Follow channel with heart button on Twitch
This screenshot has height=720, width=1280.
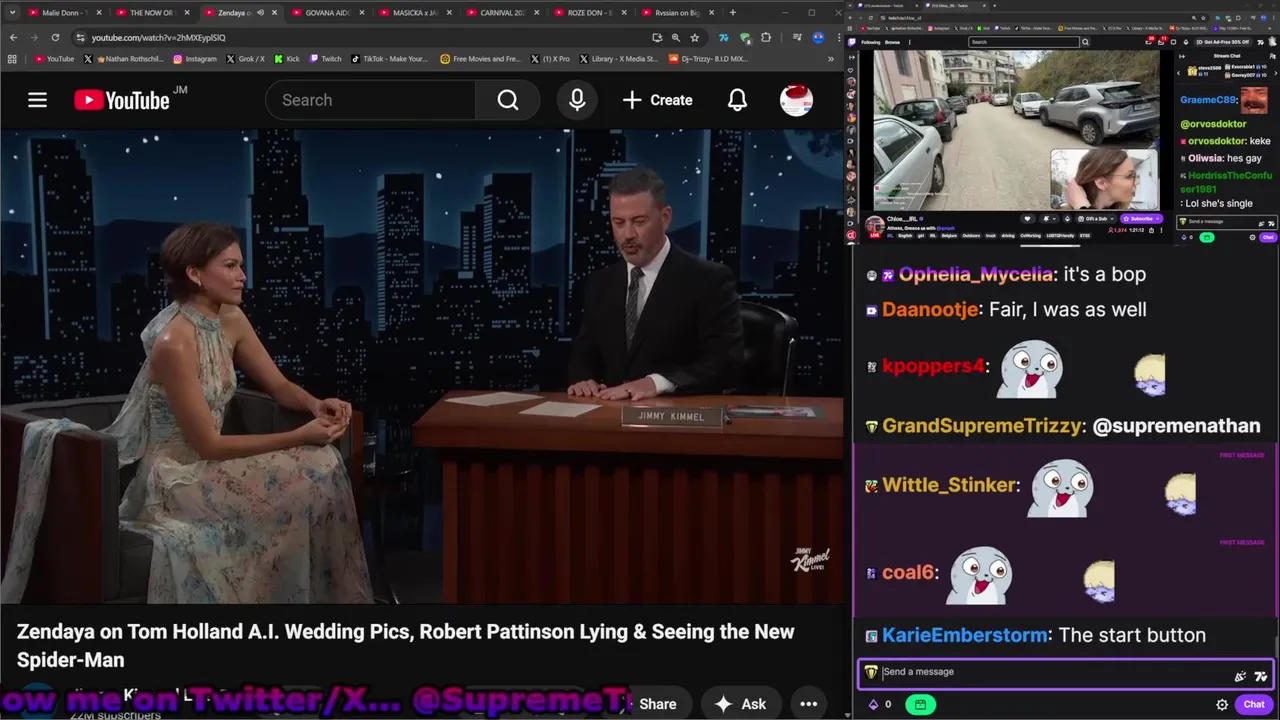pos(1027,218)
